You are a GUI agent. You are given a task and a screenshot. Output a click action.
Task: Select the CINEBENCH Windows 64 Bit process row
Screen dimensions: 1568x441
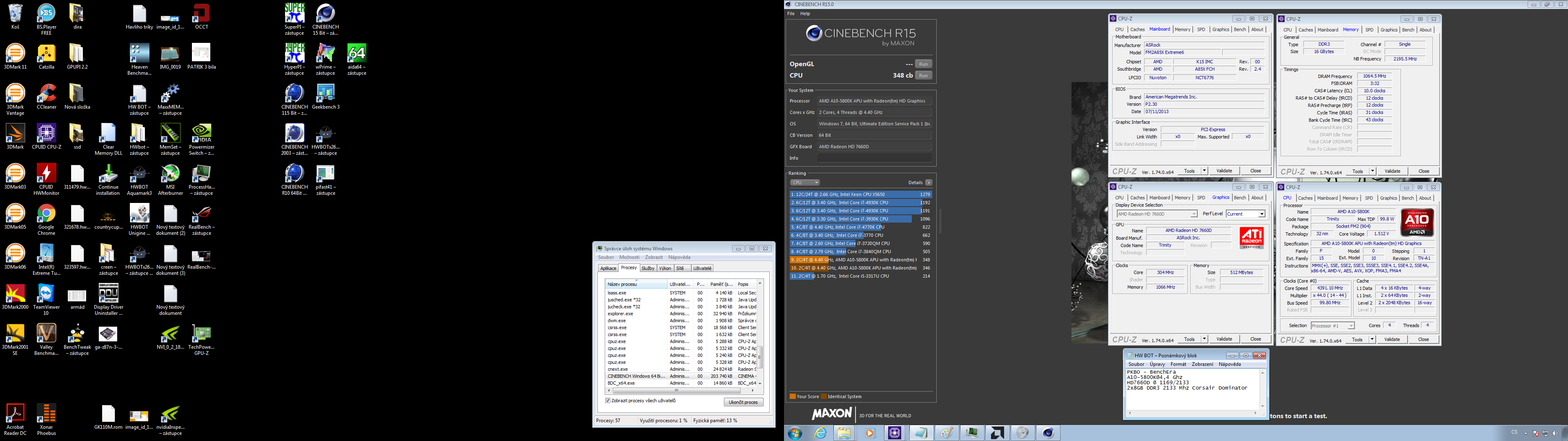[681, 376]
